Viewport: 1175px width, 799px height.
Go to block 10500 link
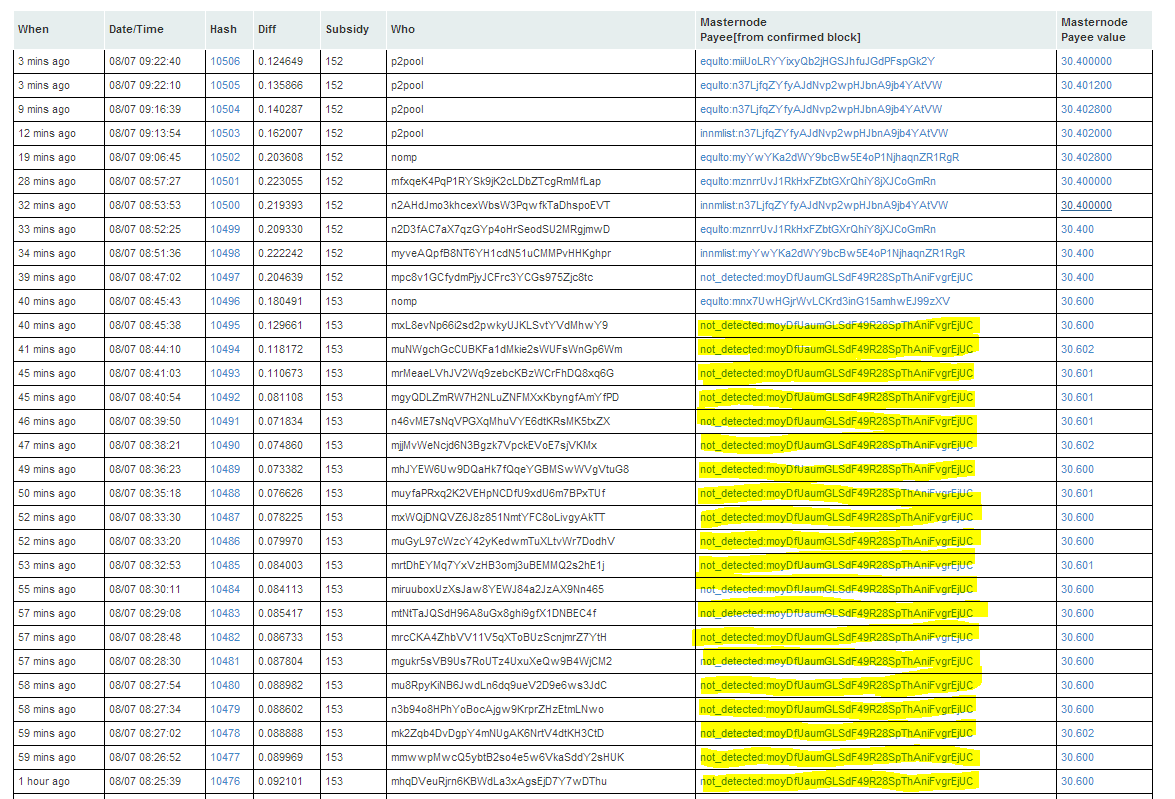pyautogui.click(x=225, y=205)
